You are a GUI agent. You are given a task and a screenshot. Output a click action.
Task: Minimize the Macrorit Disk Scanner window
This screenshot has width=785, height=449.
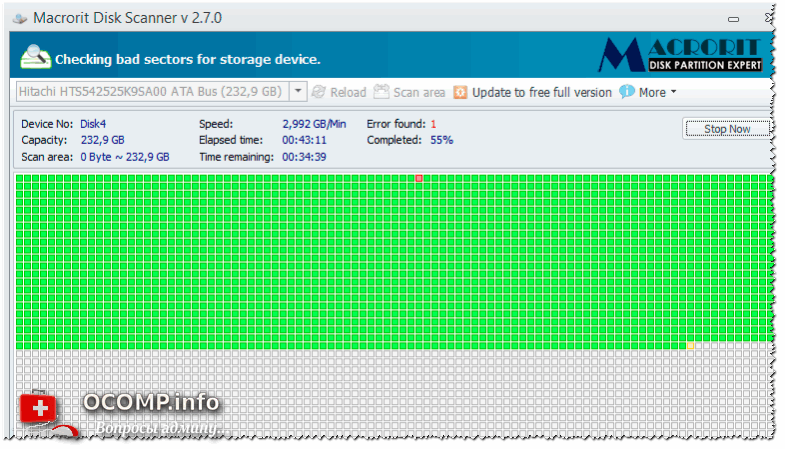733,19
